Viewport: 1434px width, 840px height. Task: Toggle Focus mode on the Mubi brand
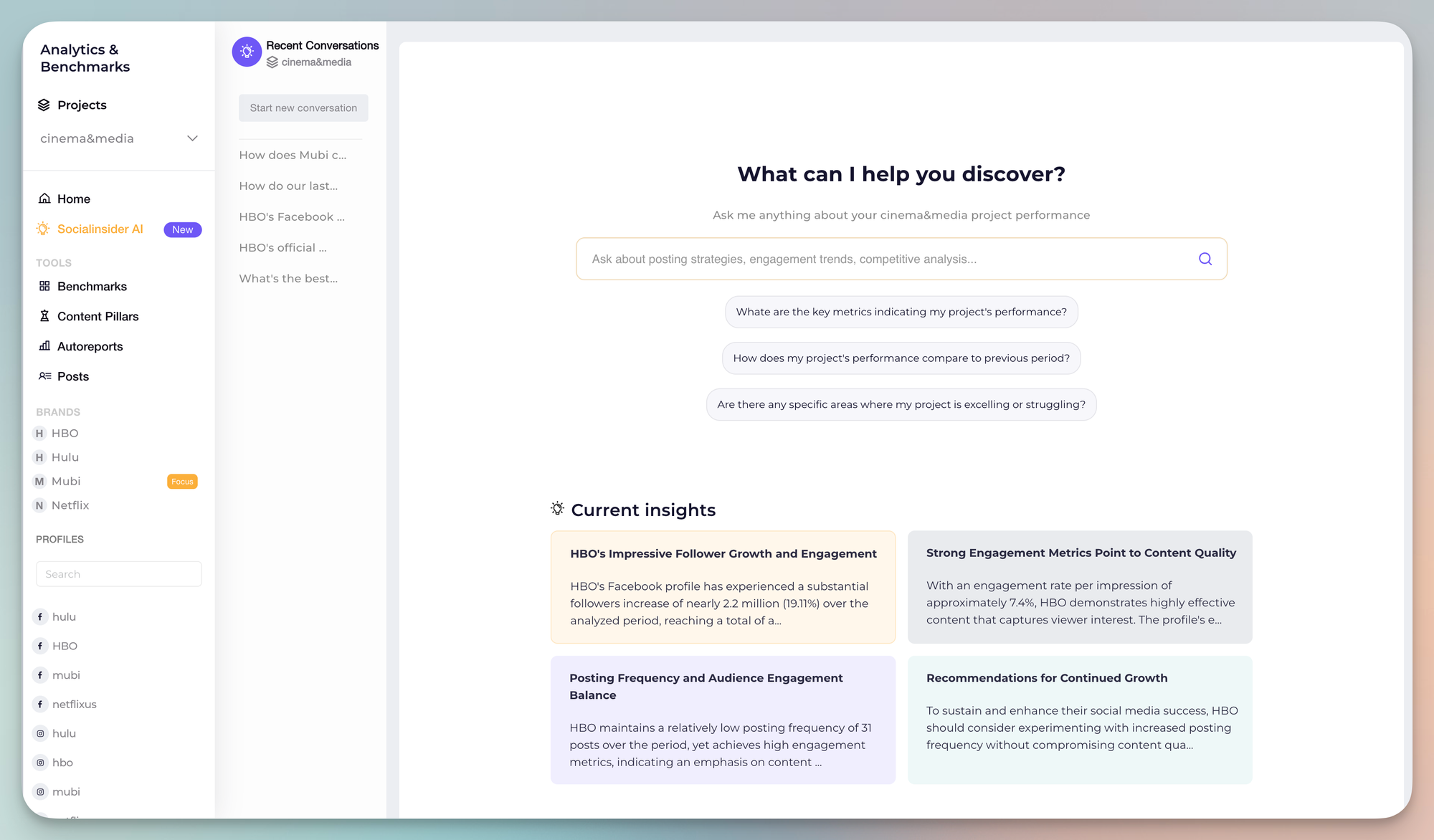click(182, 481)
